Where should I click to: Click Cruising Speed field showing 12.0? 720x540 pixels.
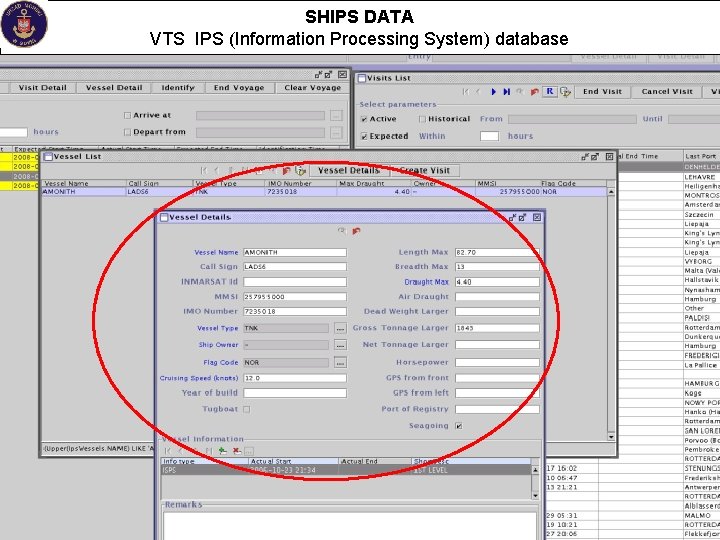pos(295,378)
